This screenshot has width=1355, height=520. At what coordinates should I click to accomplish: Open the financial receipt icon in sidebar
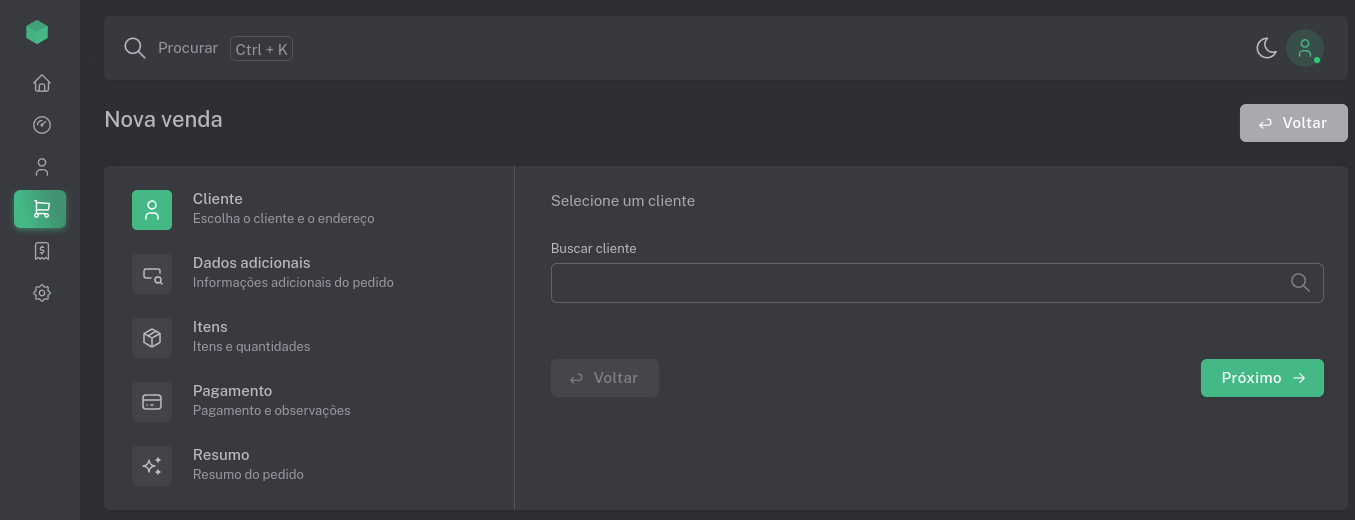(41, 251)
